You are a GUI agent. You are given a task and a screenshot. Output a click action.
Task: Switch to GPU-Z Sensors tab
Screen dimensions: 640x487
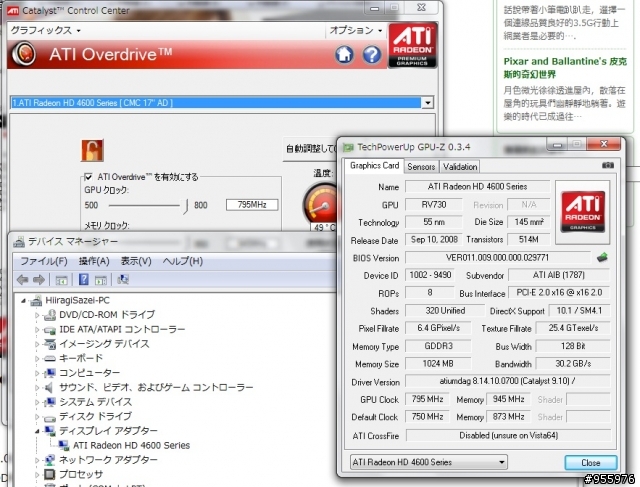(421, 167)
